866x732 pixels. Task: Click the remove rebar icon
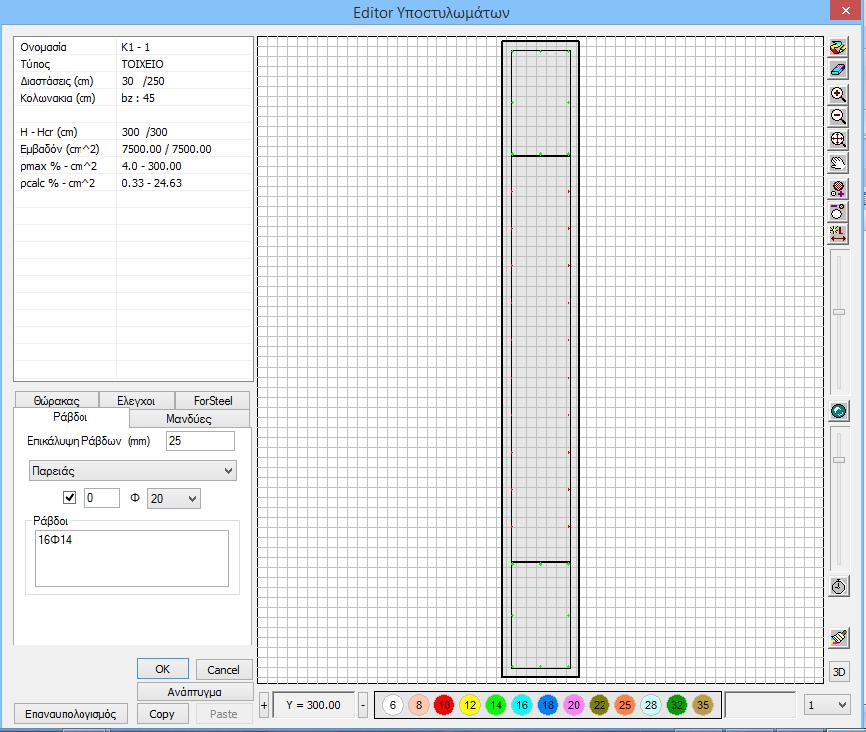click(838, 211)
